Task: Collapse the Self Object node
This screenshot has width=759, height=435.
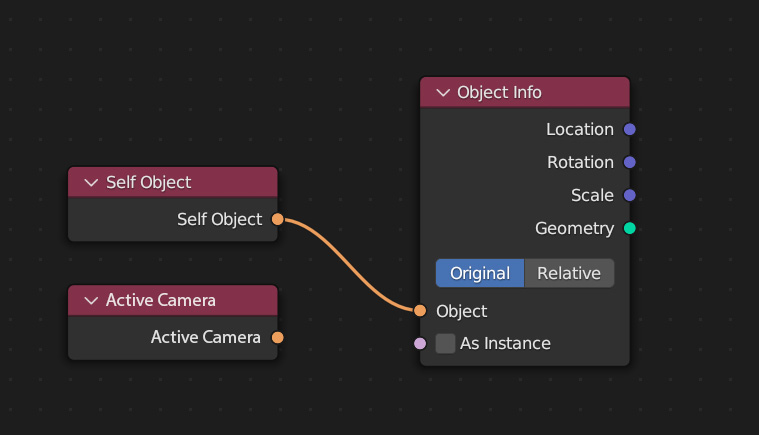Action: 91,182
